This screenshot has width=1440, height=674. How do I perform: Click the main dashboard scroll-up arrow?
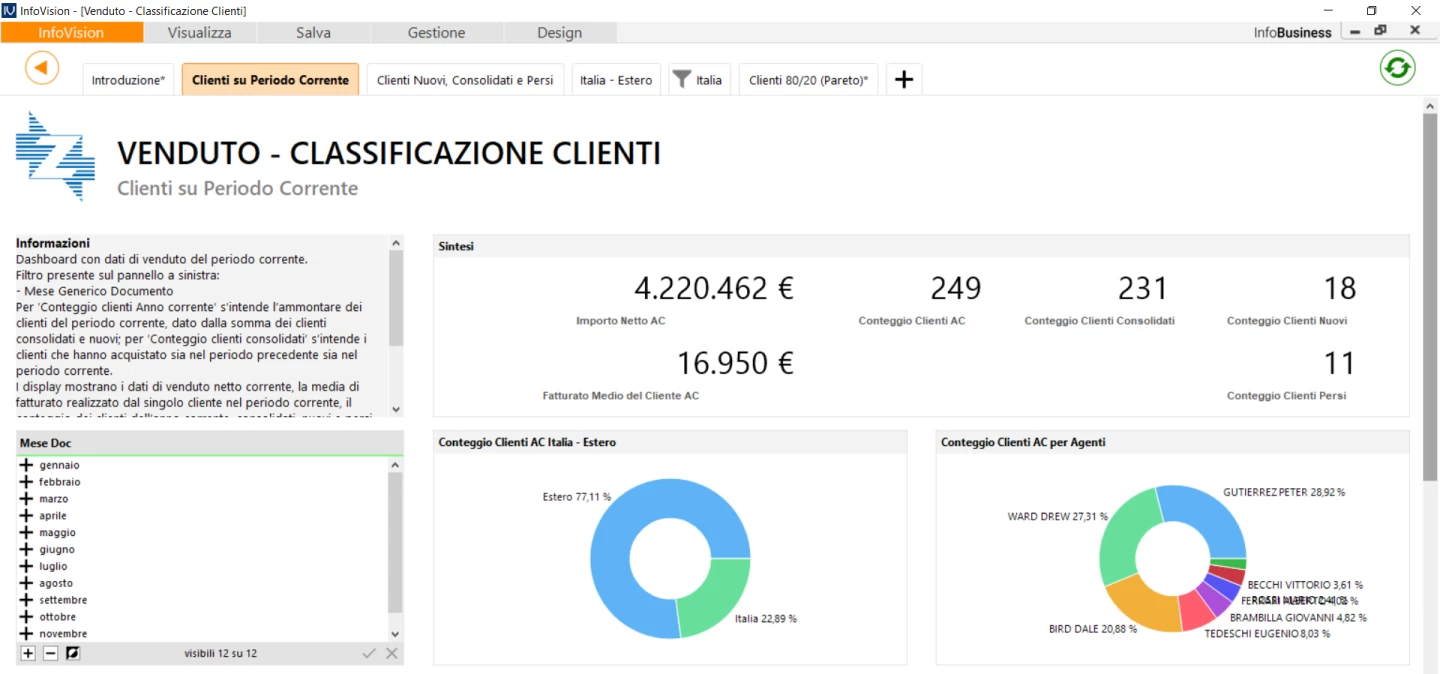point(1430,105)
